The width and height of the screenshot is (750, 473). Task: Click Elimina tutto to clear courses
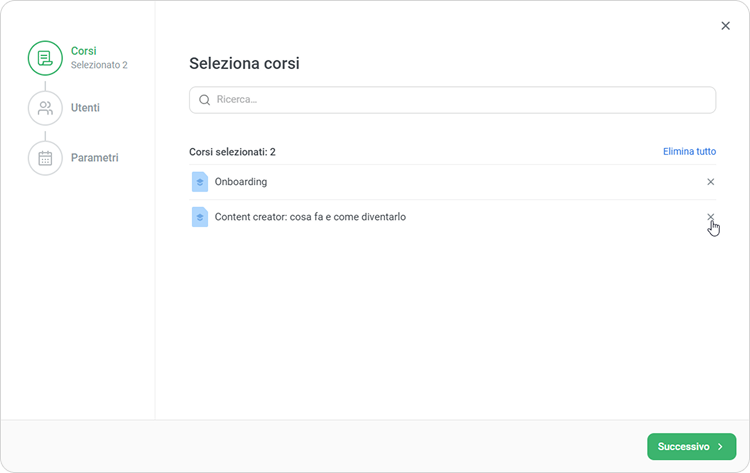tap(689, 152)
